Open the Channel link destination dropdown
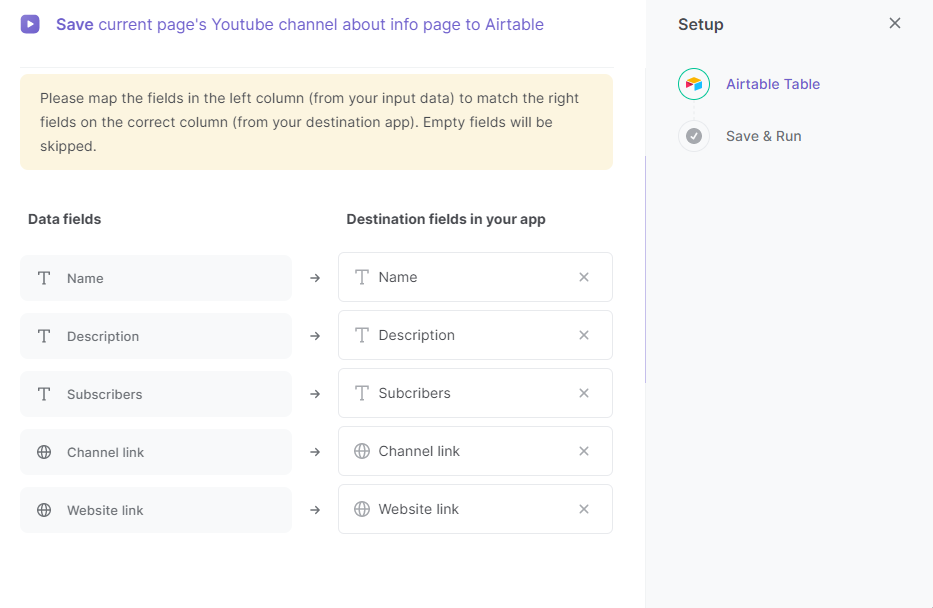Screen dimensions: 933x608 coord(475,451)
